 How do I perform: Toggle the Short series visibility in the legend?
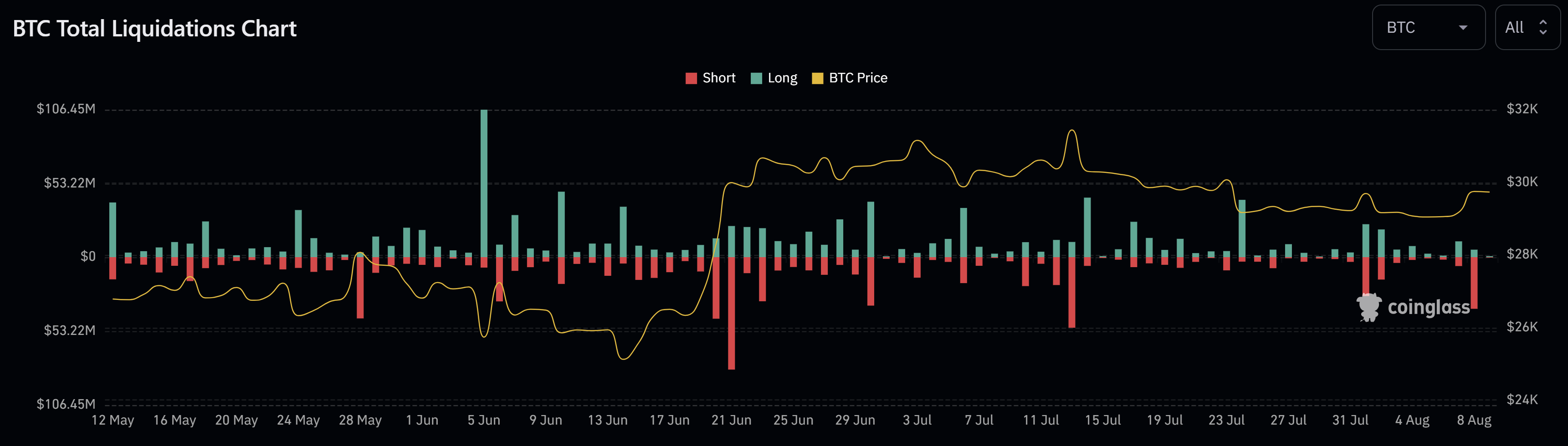[x=712, y=78]
